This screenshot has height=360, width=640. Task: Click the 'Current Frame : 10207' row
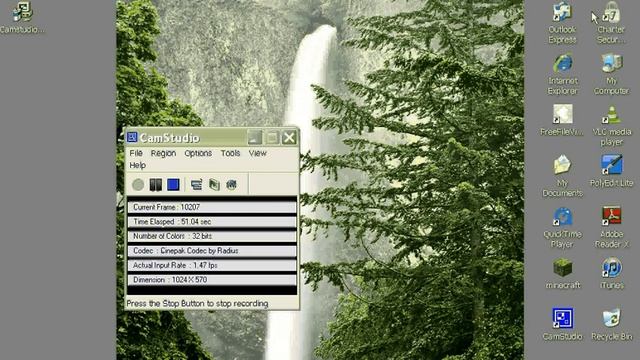point(212,207)
